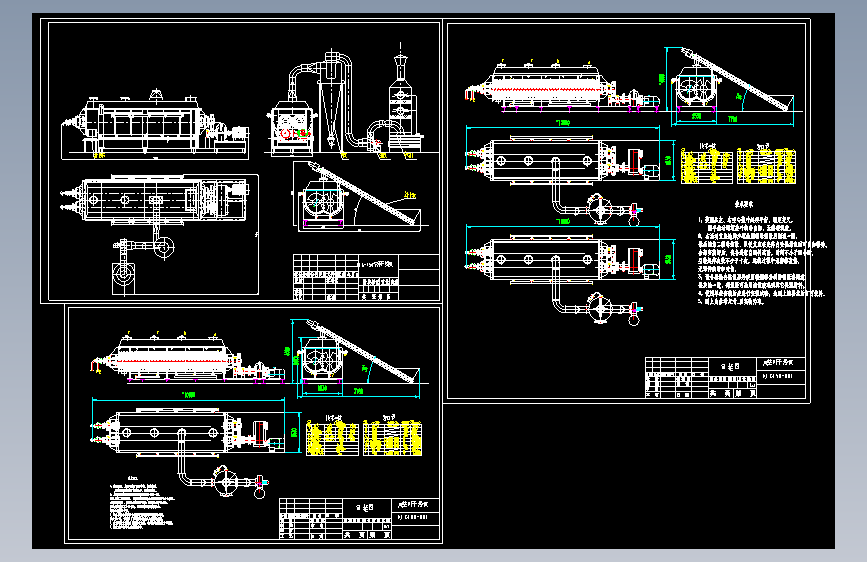Select the front elevation view in the top-left sheet
This screenshot has width=867, height=562.
[x=155, y=124]
